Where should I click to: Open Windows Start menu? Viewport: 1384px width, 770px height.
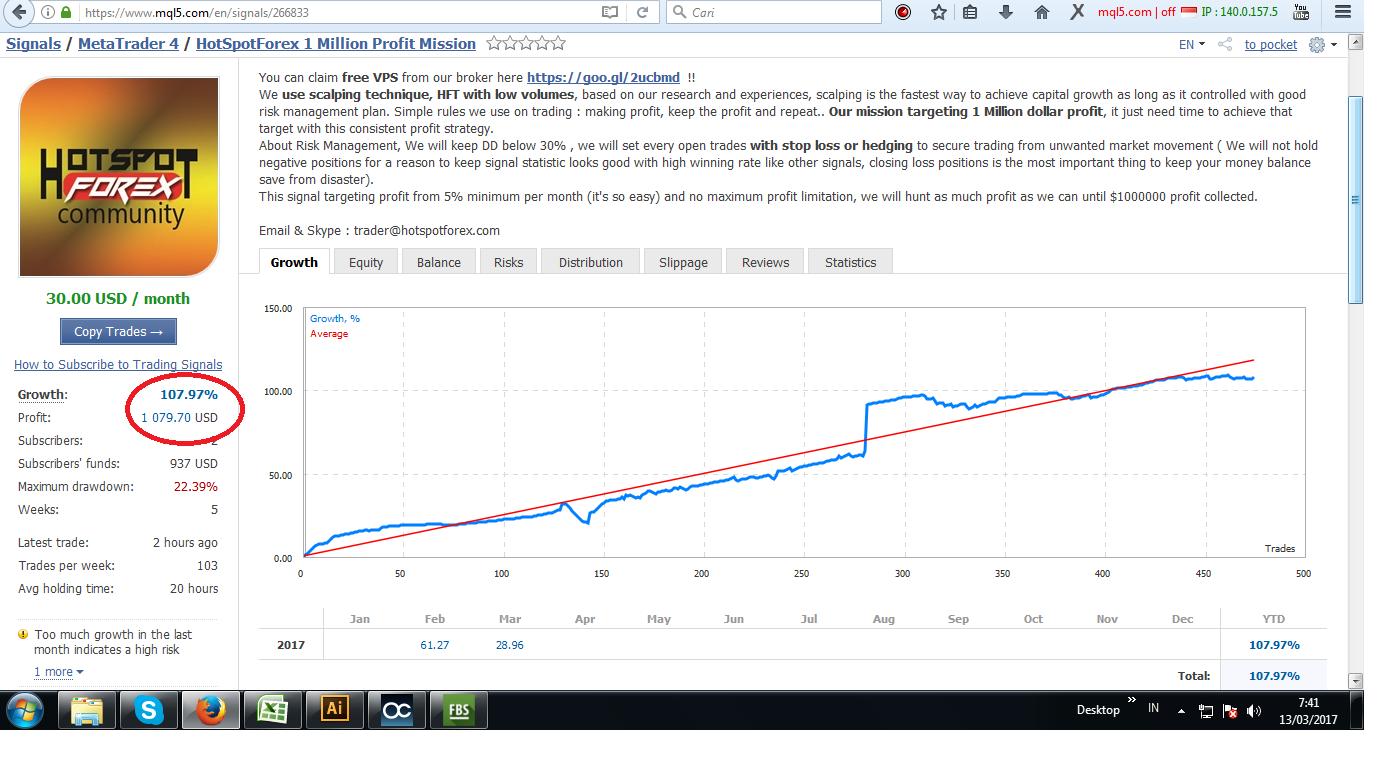pyautogui.click(x=26, y=710)
